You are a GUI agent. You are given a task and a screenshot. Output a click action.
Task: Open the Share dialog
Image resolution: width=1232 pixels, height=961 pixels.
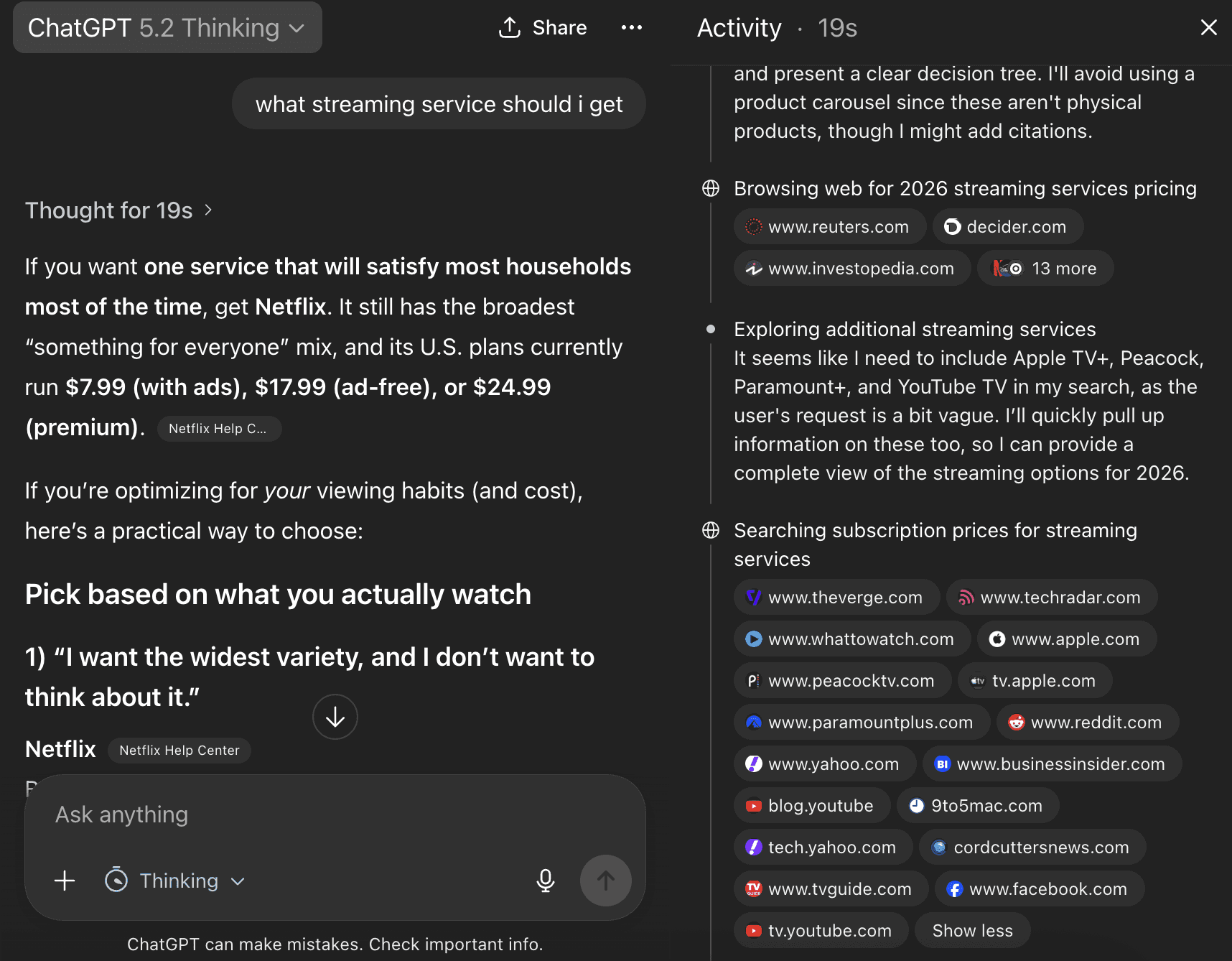point(543,27)
